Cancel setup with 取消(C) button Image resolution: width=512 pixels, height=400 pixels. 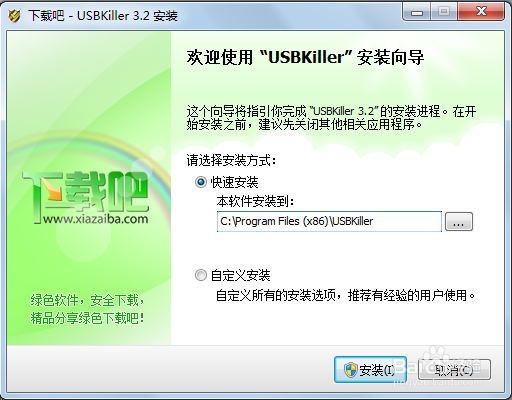pos(454,370)
